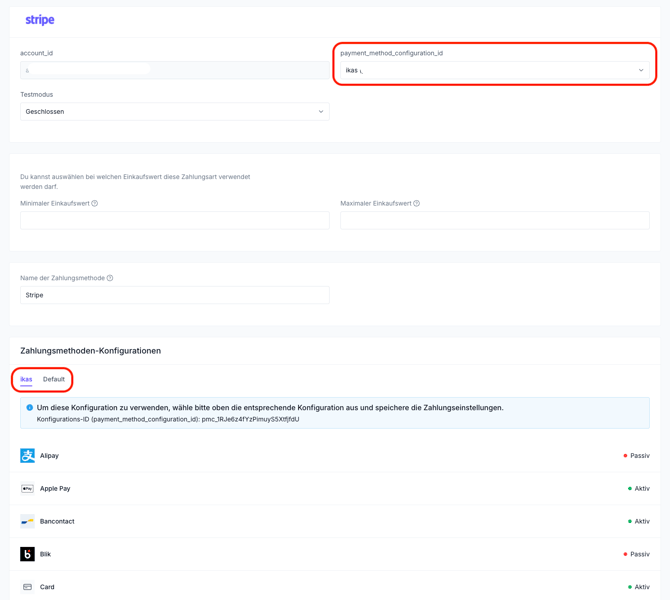Click the Alipay logo icon
The height and width of the screenshot is (600, 670).
pyautogui.click(x=27, y=456)
